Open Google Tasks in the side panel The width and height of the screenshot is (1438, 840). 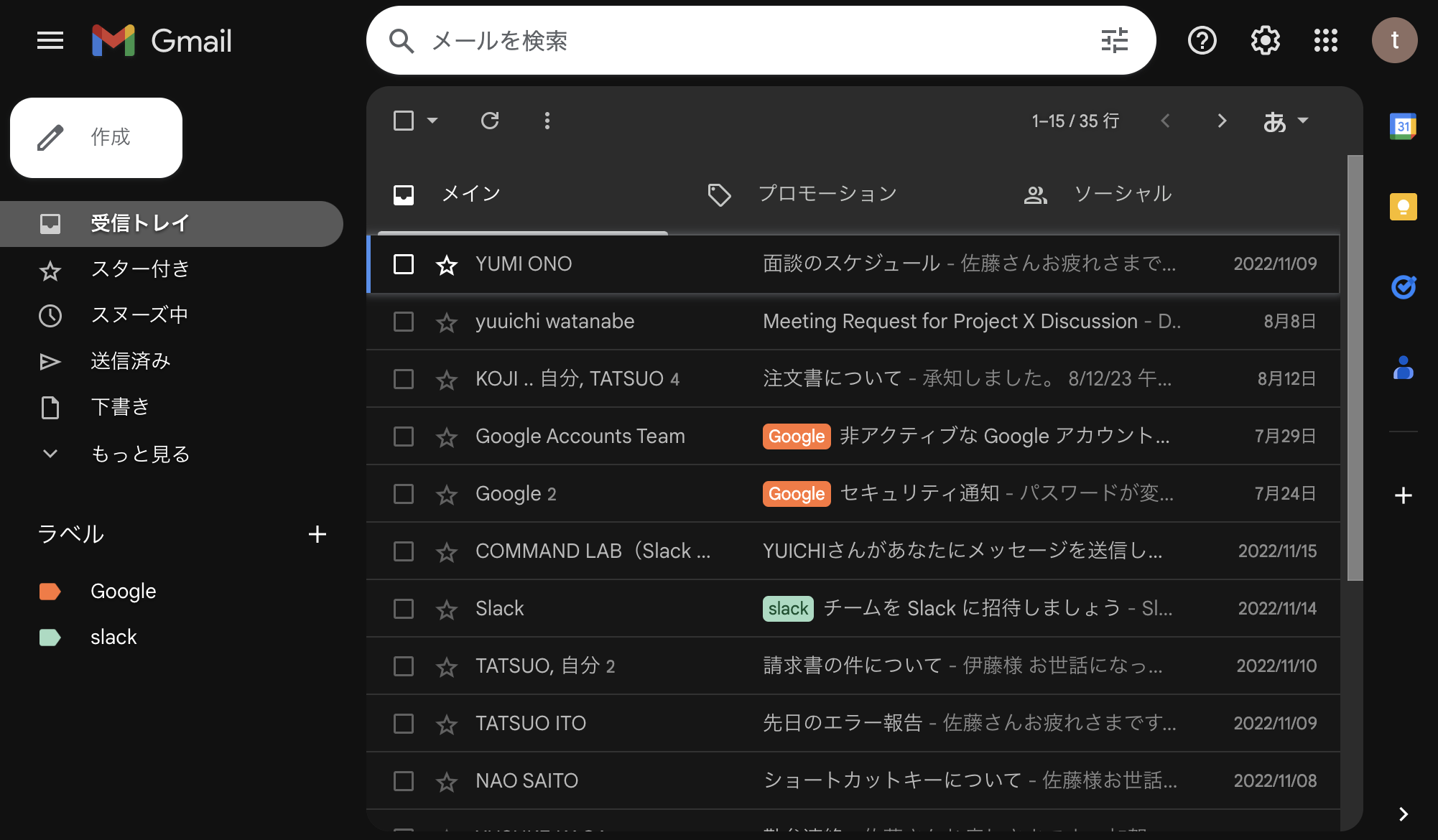pyautogui.click(x=1402, y=288)
